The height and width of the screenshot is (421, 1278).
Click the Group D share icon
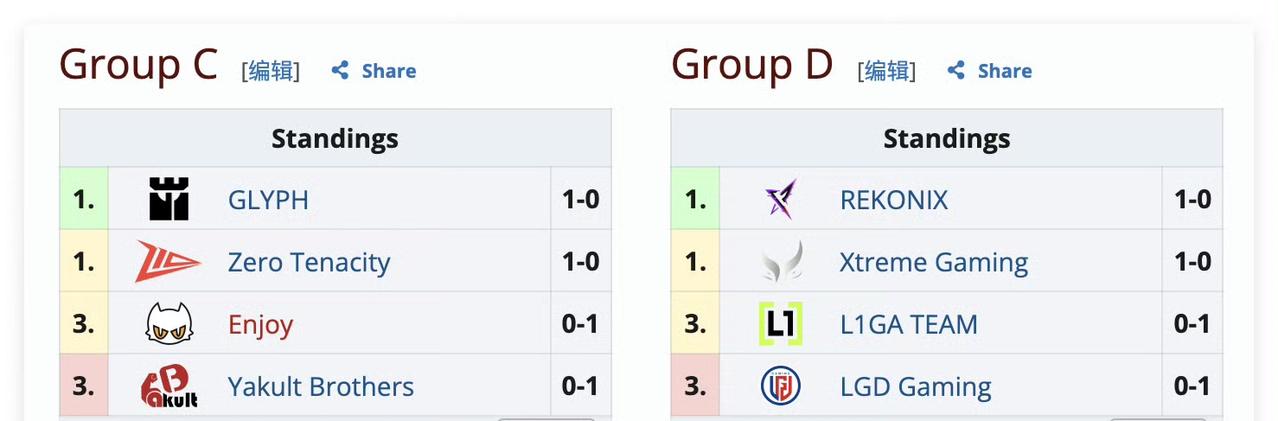click(x=956, y=70)
